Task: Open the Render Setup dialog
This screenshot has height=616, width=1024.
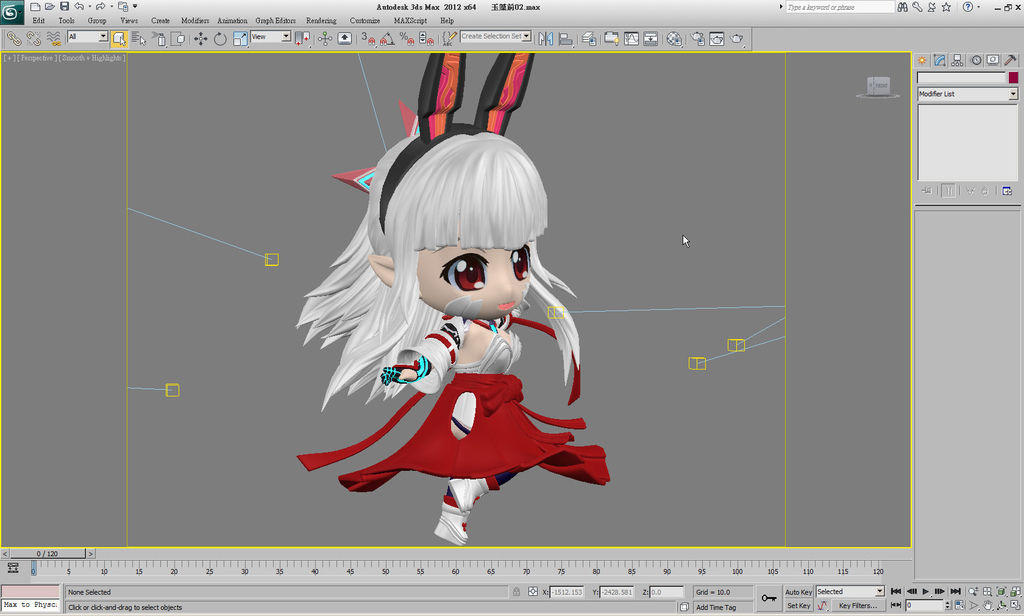Action: click(x=697, y=39)
